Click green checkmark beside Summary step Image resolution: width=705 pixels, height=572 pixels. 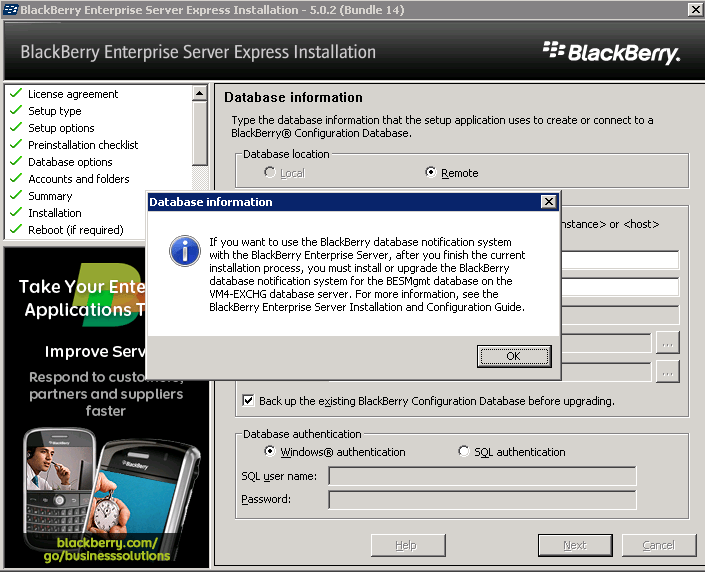(15, 196)
